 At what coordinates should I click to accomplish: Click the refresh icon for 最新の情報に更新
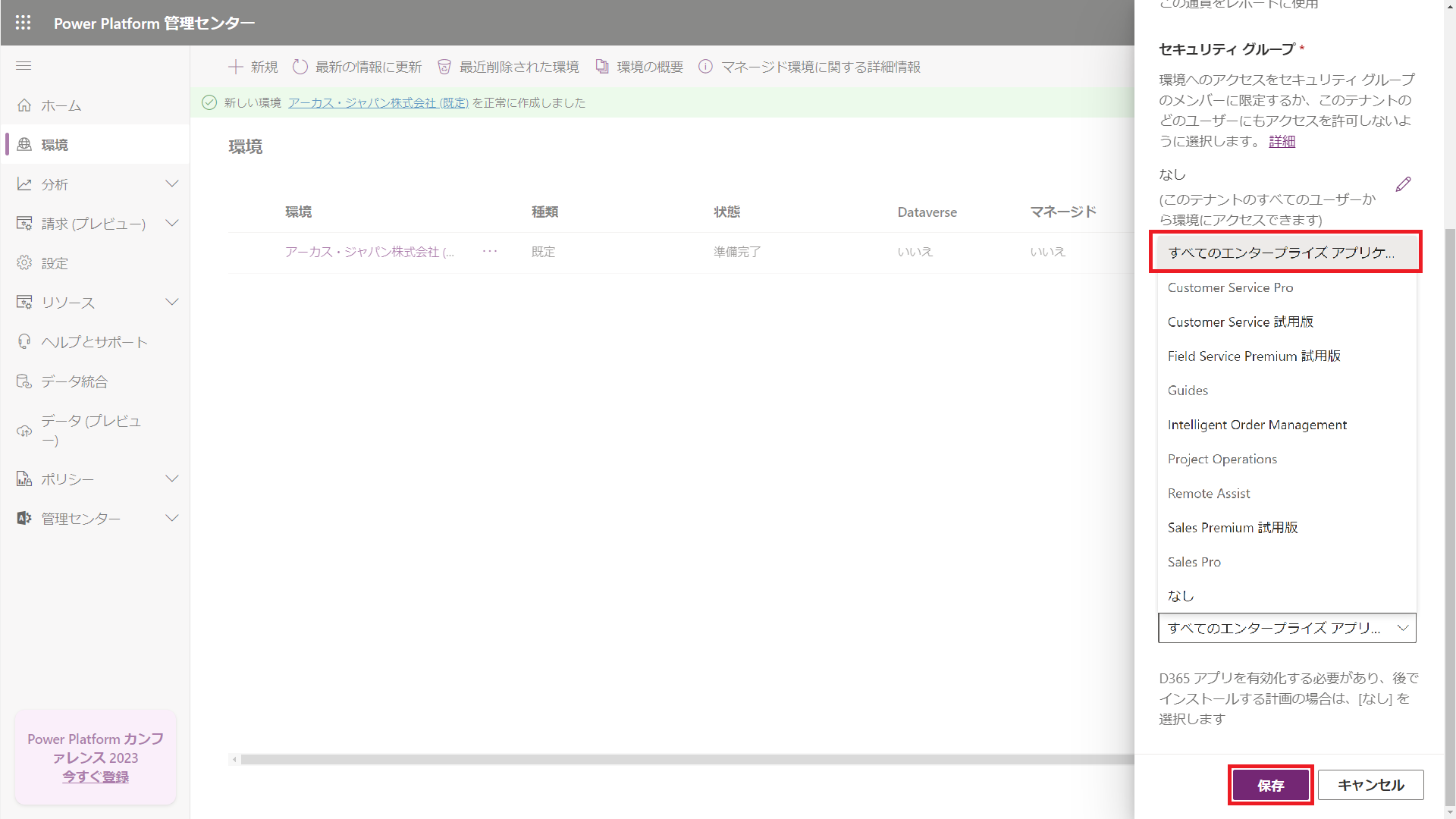point(300,67)
